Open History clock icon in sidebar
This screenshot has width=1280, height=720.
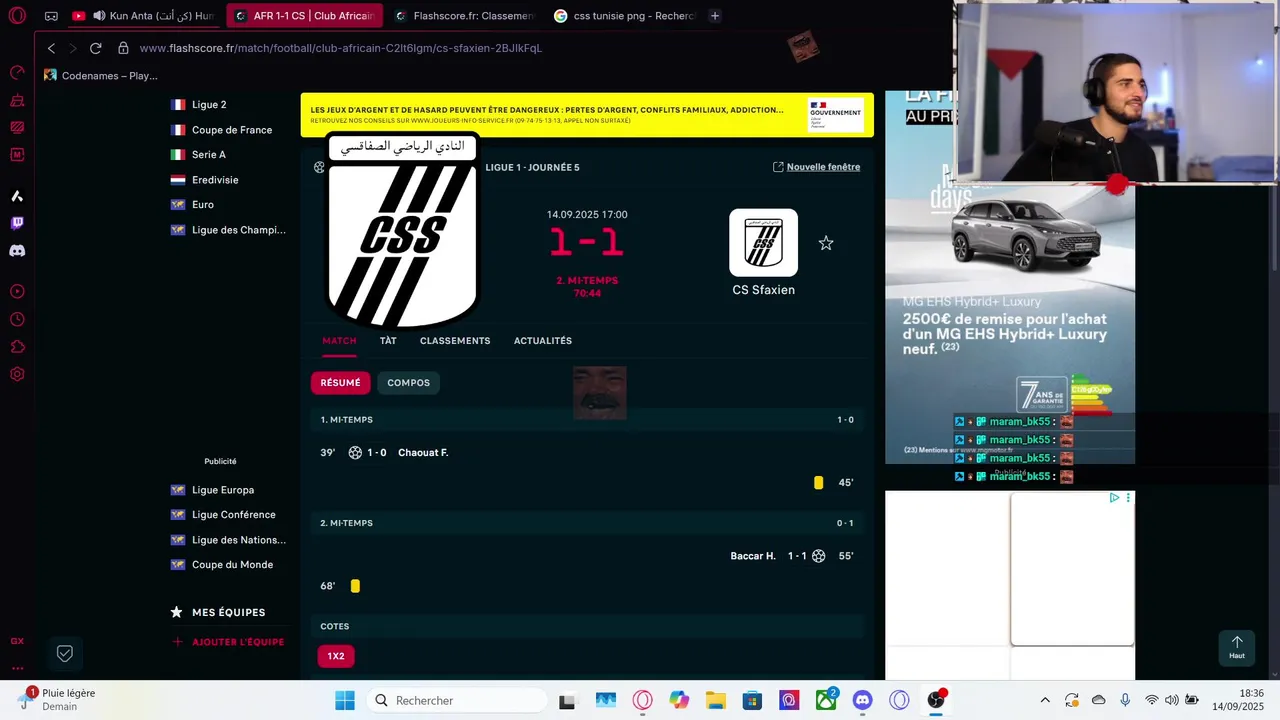tap(17, 319)
